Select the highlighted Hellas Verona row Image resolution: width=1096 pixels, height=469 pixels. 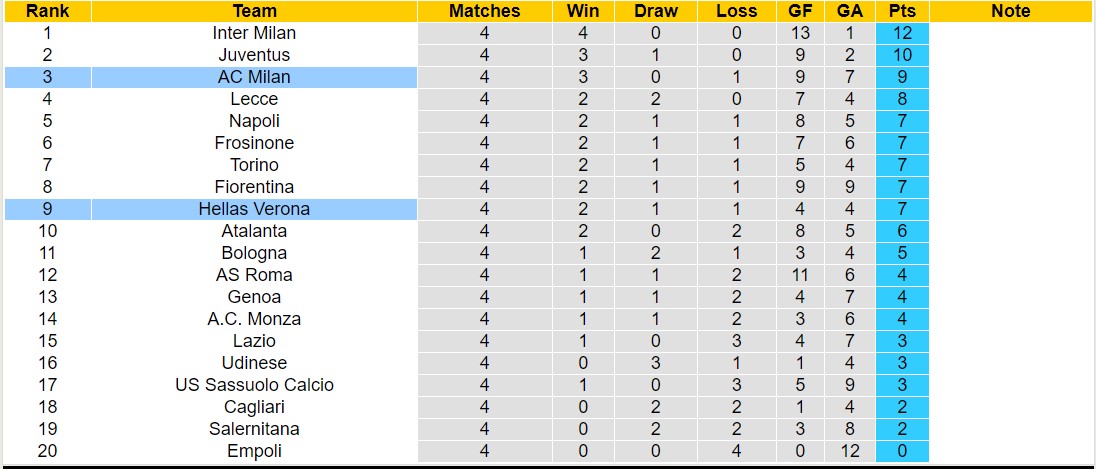point(254,209)
